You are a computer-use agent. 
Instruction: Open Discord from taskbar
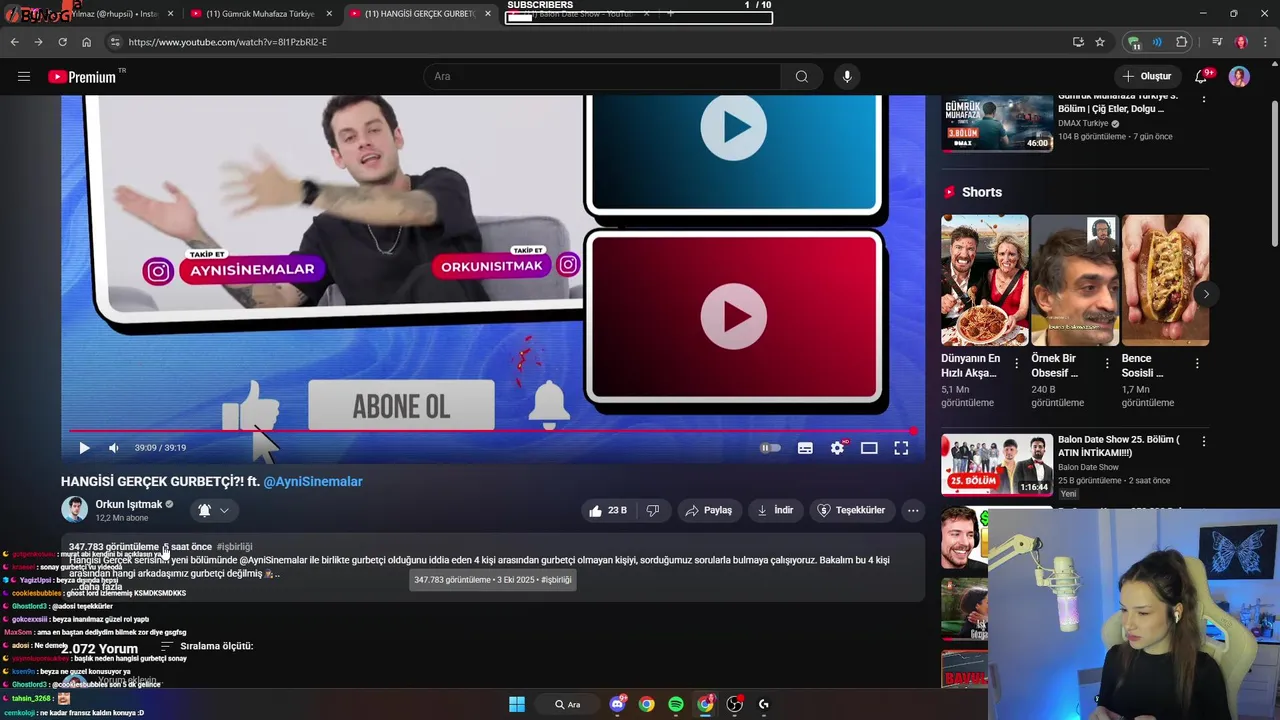pos(617,704)
